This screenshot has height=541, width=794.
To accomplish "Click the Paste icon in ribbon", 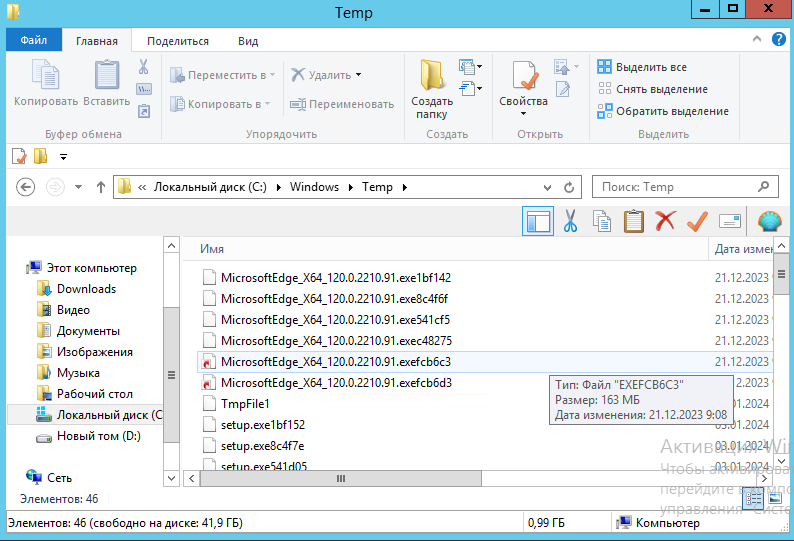I will coord(107,75).
